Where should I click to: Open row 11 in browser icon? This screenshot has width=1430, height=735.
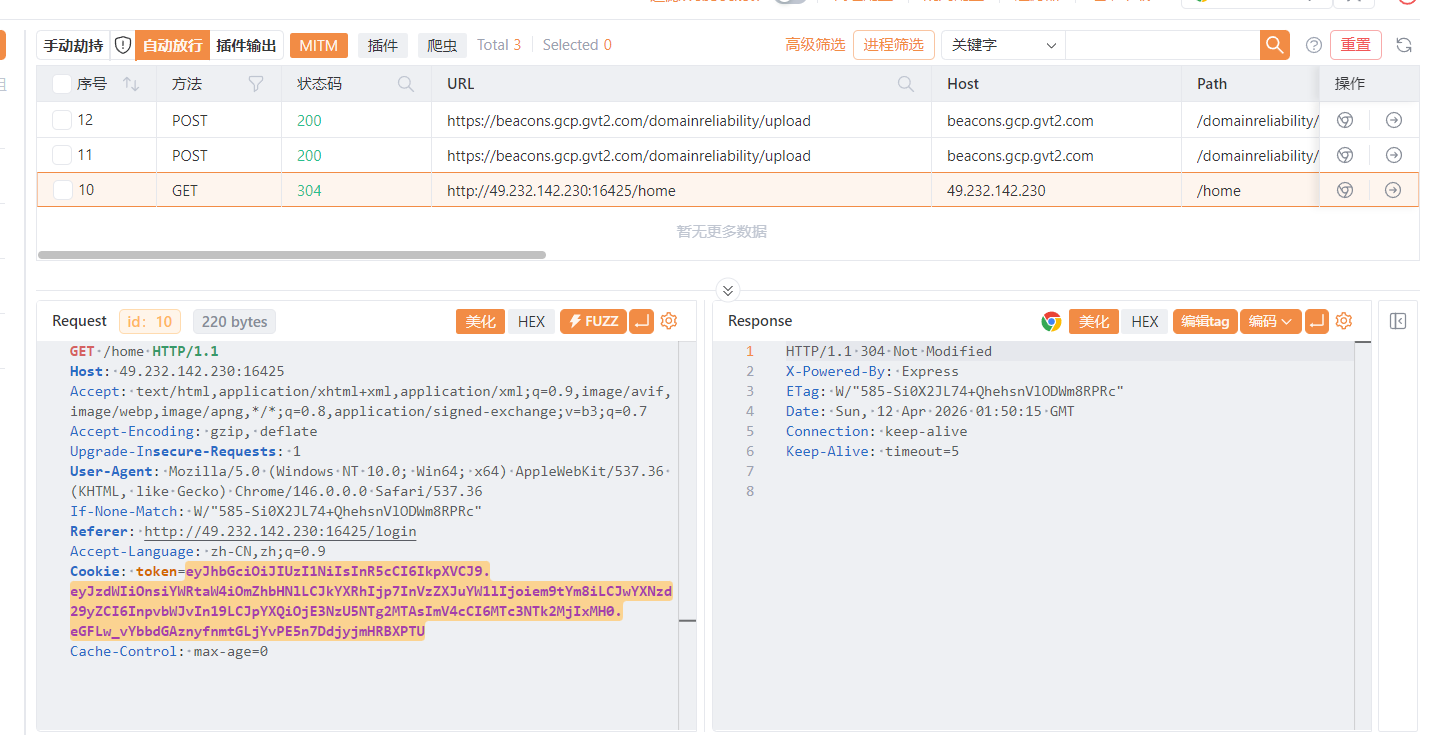[1345, 155]
